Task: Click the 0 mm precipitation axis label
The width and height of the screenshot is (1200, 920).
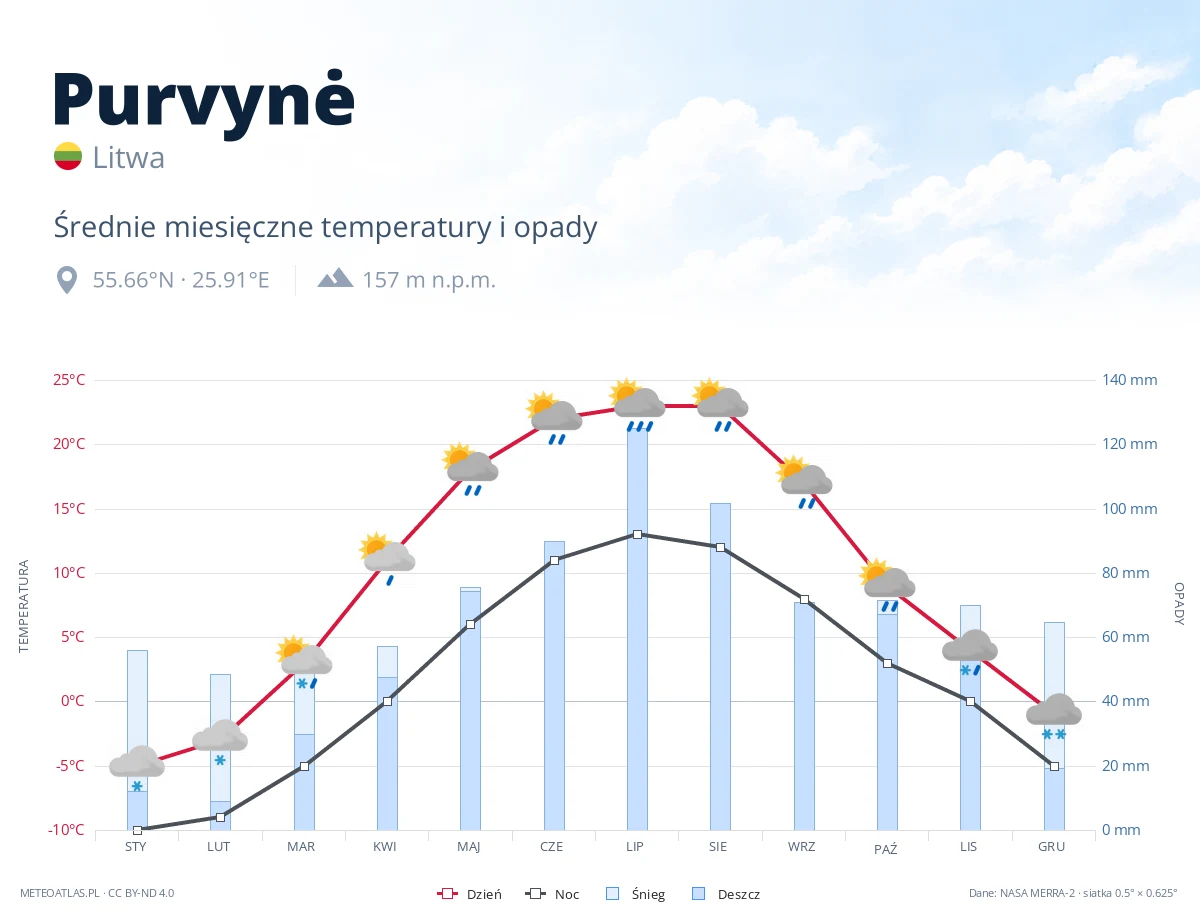Action: 1121,830
